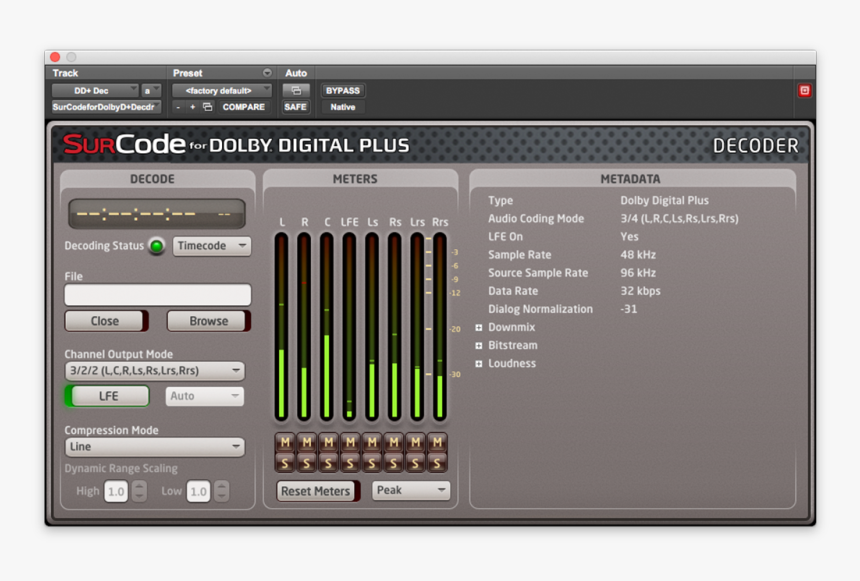Image resolution: width=860 pixels, height=581 pixels.
Task: Click Reset Meters button
Action: tap(318, 491)
